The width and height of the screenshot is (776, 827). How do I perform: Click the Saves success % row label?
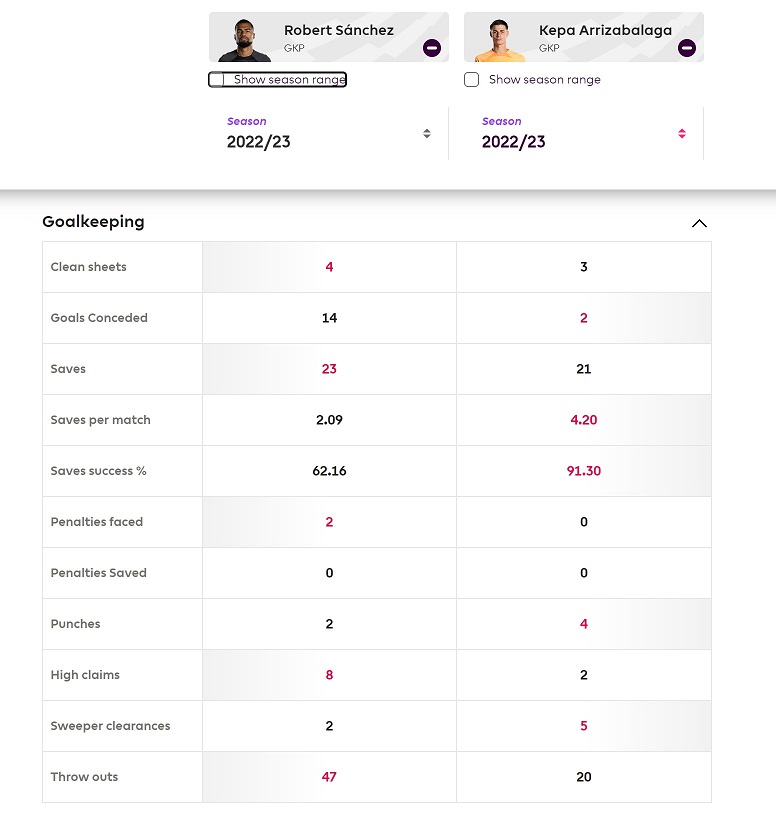click(99, 471)
